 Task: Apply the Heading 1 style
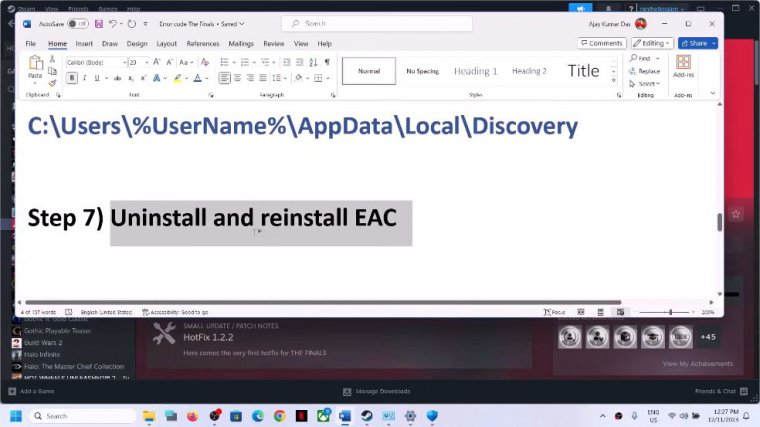475,71
